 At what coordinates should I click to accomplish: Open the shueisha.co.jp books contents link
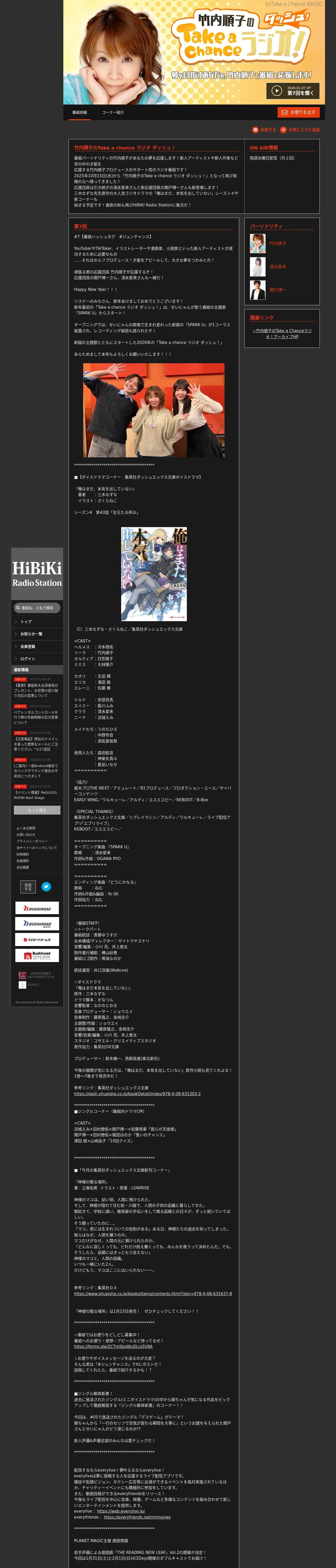coord(153,1294)
